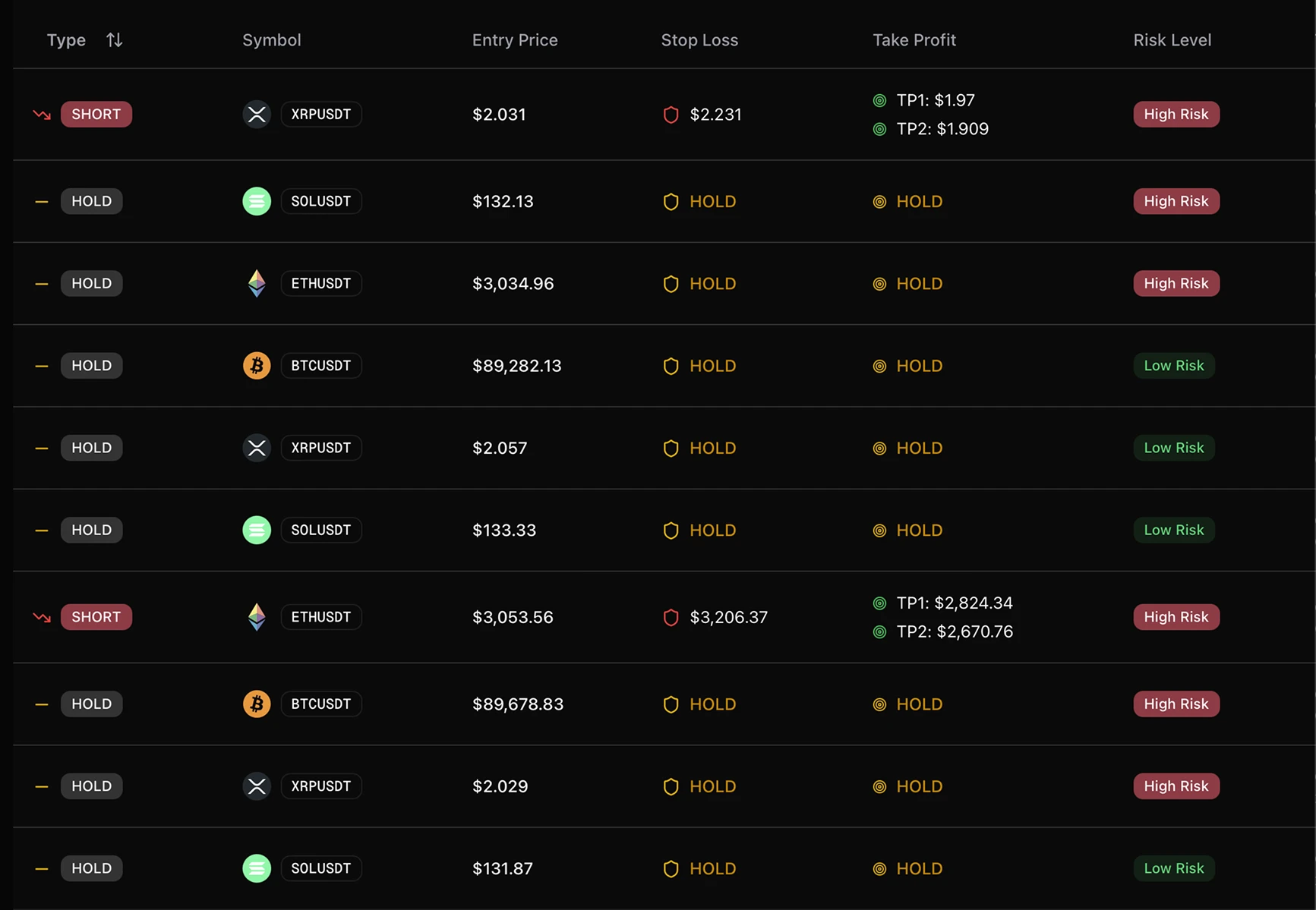Click the Bitcoin icon beside BTCUSDT

(257, 365)
